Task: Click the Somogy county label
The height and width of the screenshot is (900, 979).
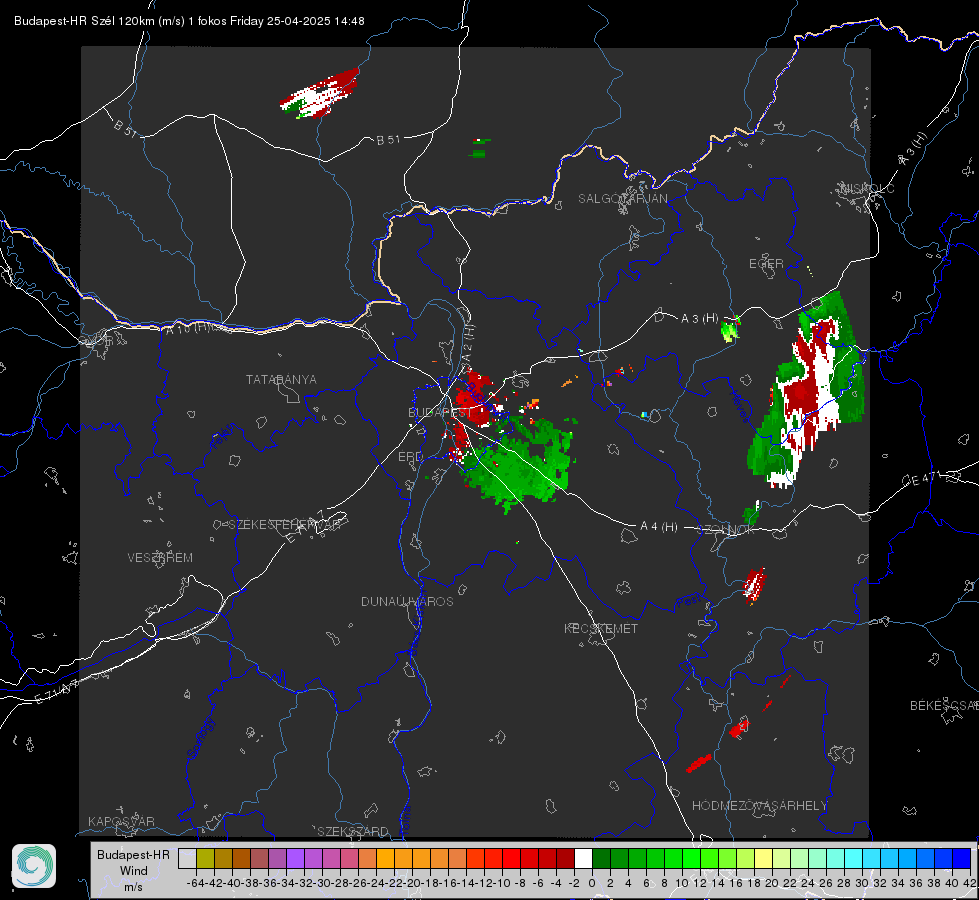Action: point(200,738)
